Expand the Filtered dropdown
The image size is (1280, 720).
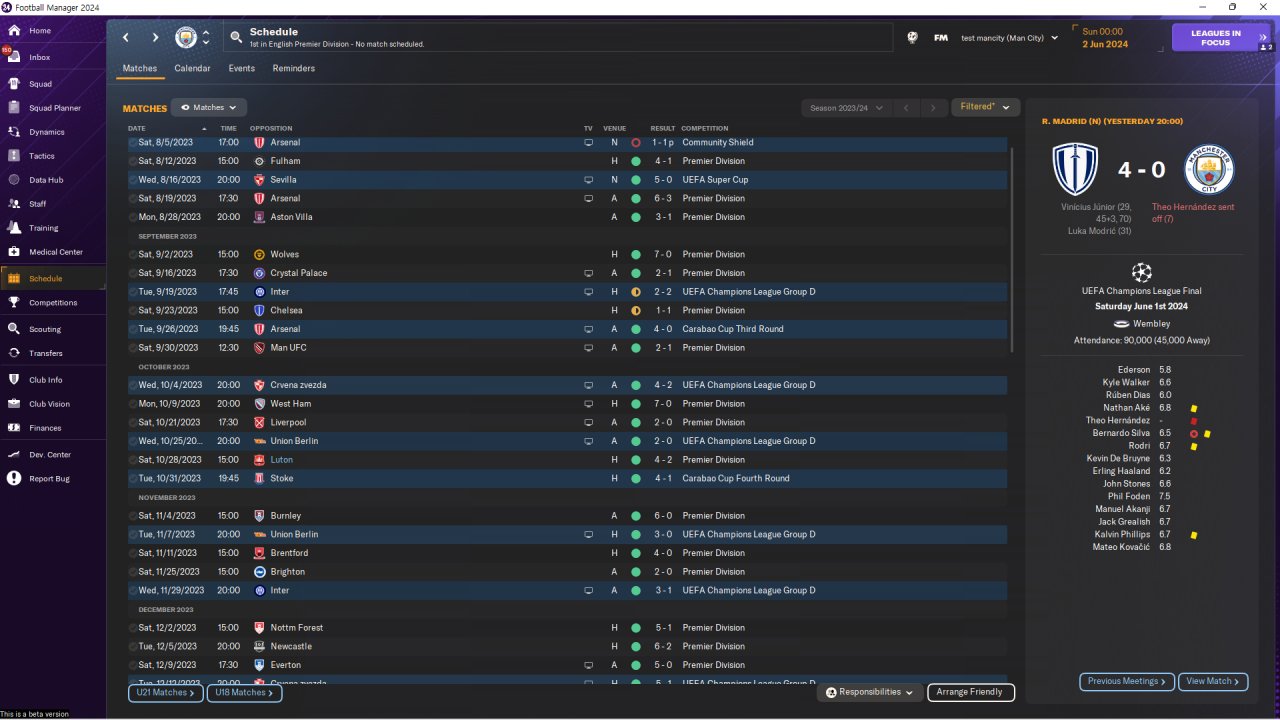[986, 107]
